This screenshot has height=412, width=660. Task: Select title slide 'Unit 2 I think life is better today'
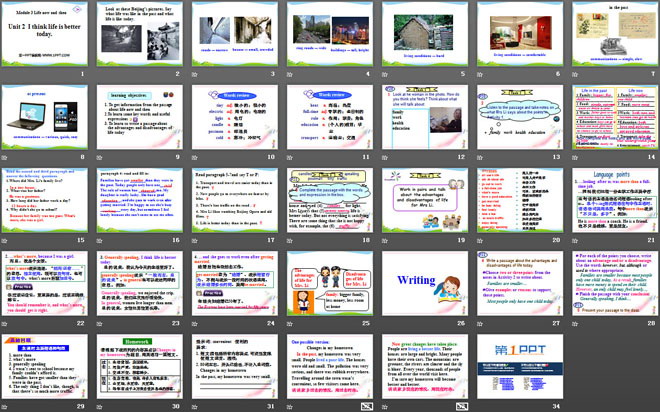(x=45, y=34)
